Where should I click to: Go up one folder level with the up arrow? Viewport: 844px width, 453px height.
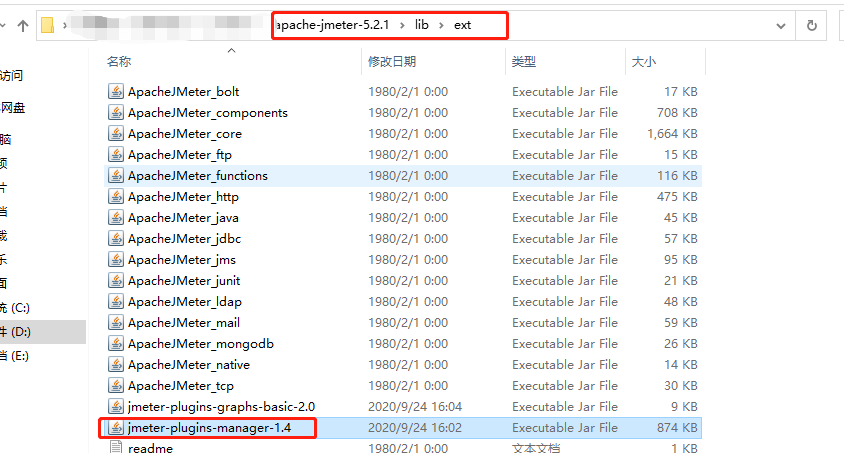click(23, 25)
